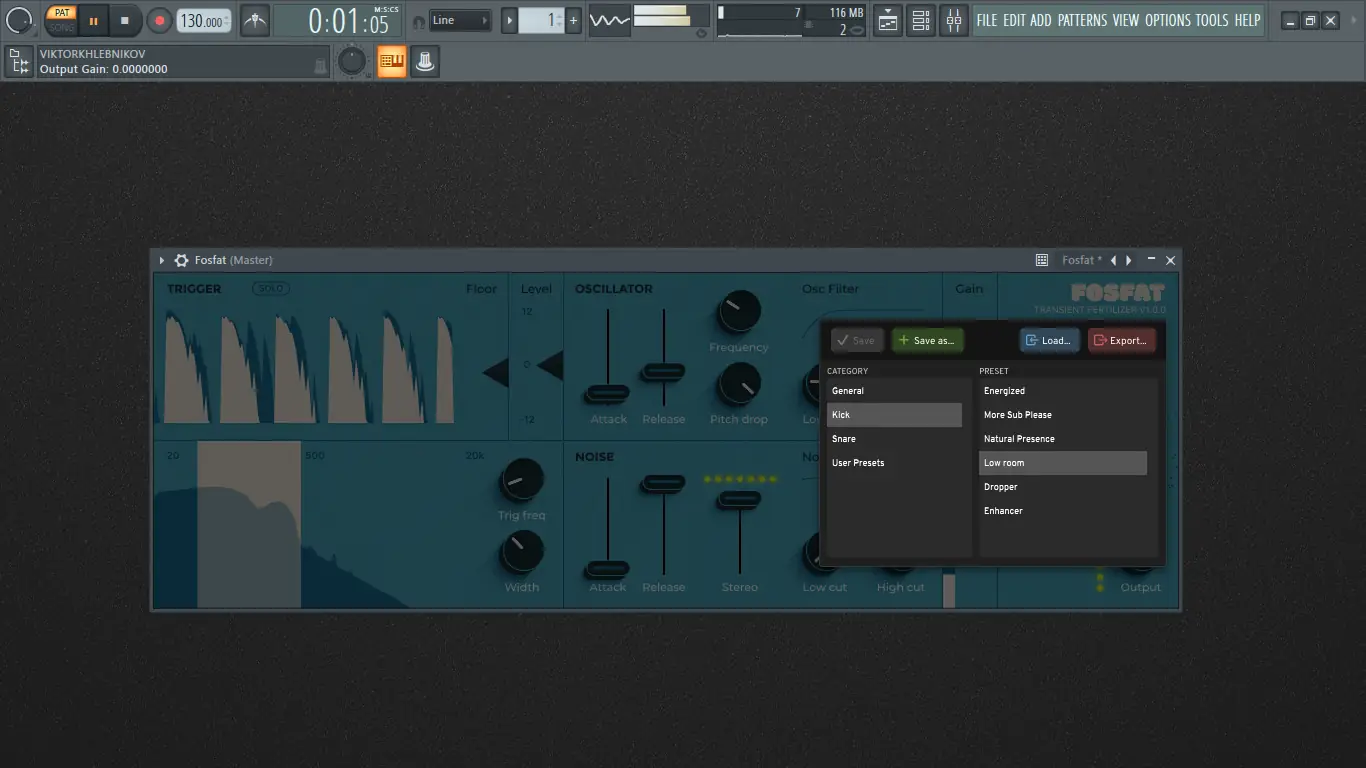Open the PATTERNS menu
Image resolution: width=1366 pixels, height=768 pixels.
tap(1082, 20)
